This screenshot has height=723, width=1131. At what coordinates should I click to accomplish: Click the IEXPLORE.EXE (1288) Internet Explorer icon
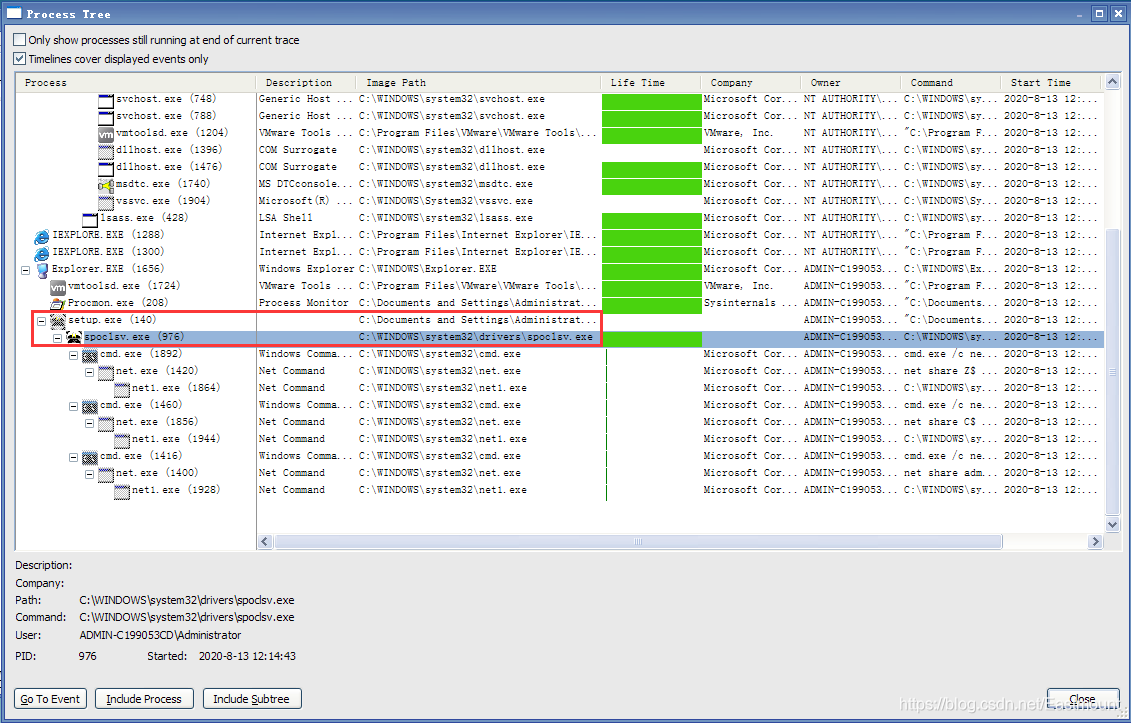coord(42,235)
